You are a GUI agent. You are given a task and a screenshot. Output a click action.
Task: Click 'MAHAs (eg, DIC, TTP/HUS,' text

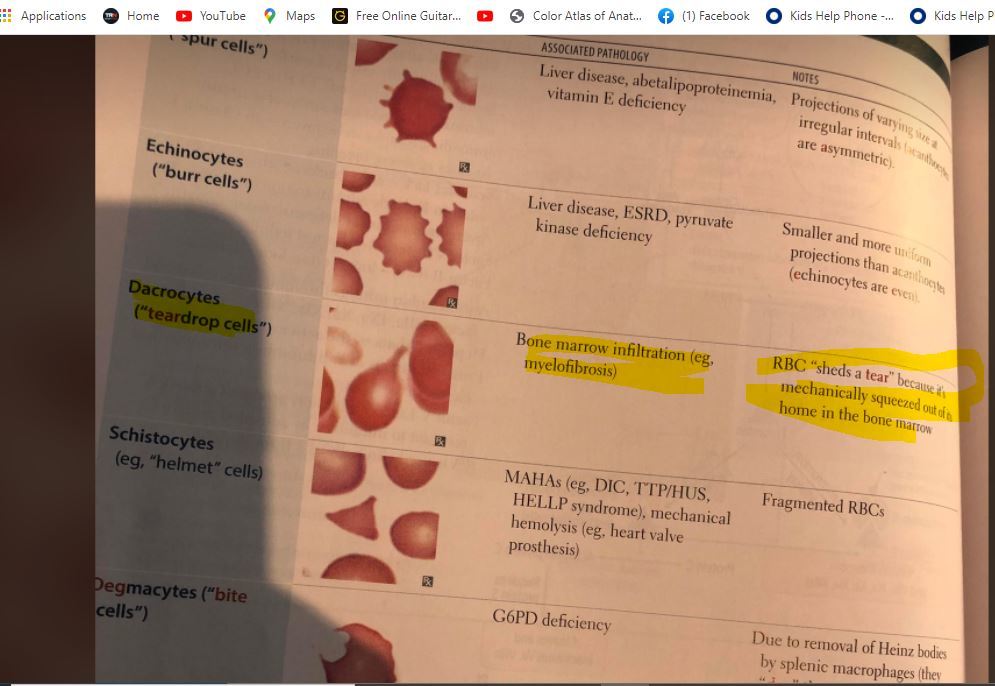coord(607,485)
